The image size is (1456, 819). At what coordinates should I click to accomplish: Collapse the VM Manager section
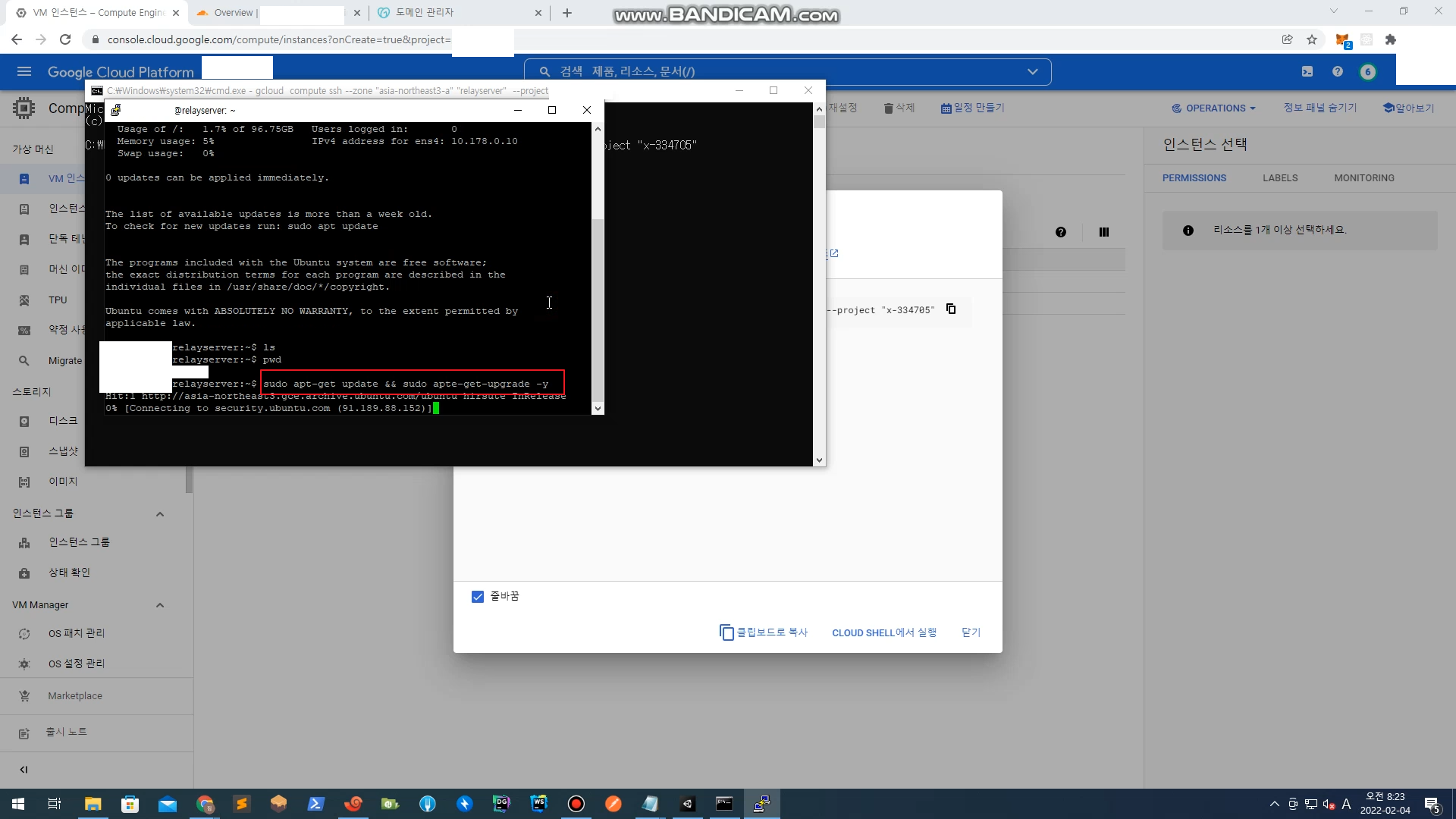point(160,605)
